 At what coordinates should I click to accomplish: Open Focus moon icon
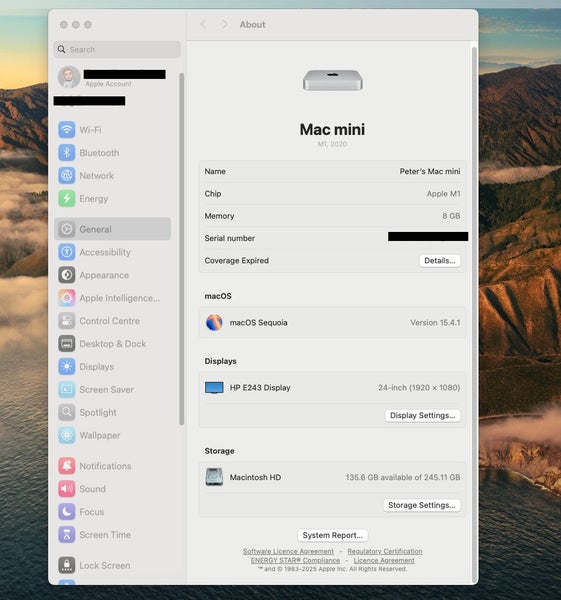click(67, 512)
